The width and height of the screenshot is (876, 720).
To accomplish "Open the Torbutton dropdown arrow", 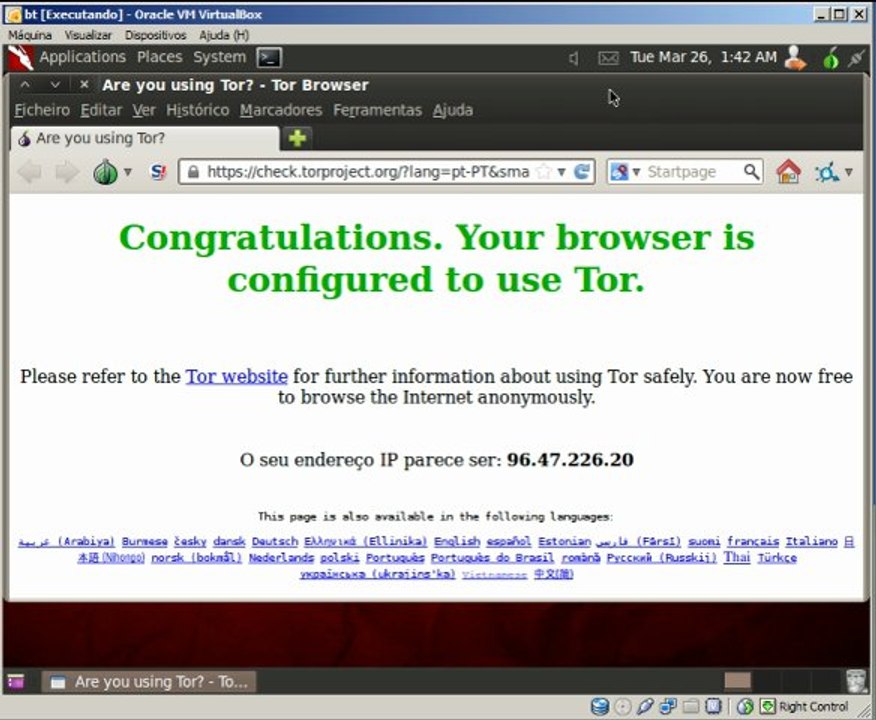I will [128, 172].
